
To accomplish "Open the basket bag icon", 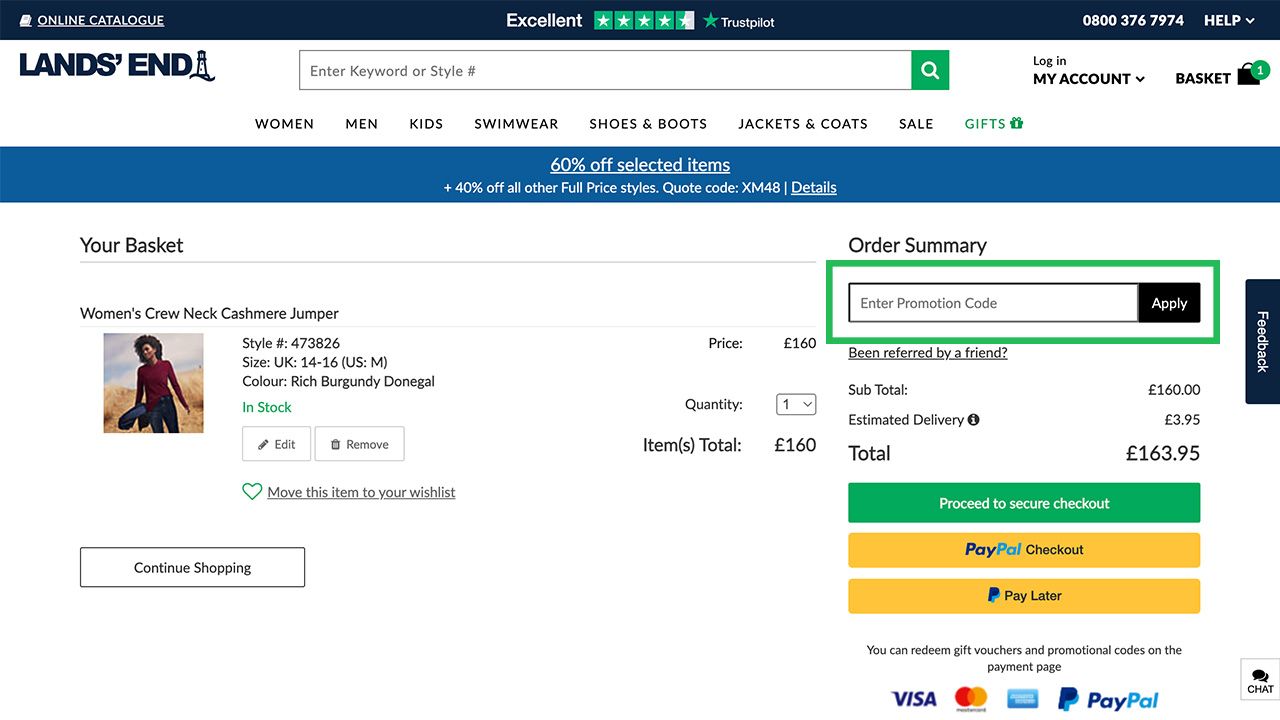I will 1249,75.
